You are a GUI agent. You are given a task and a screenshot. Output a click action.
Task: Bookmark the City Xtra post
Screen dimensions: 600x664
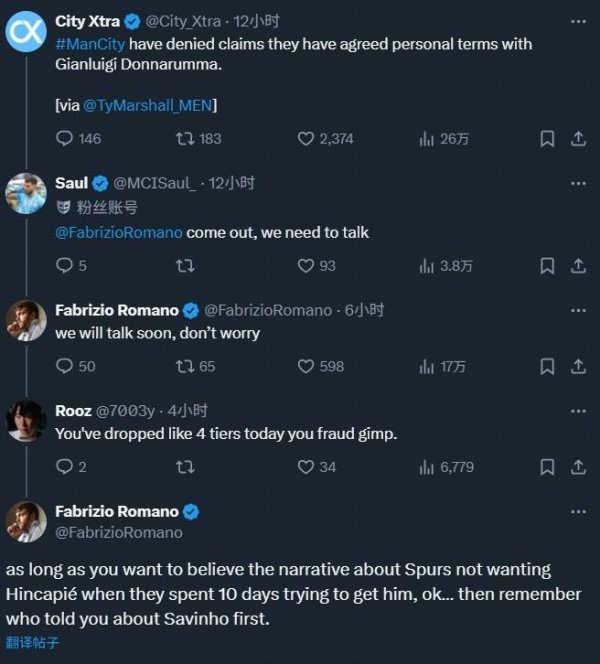[547, 139]
